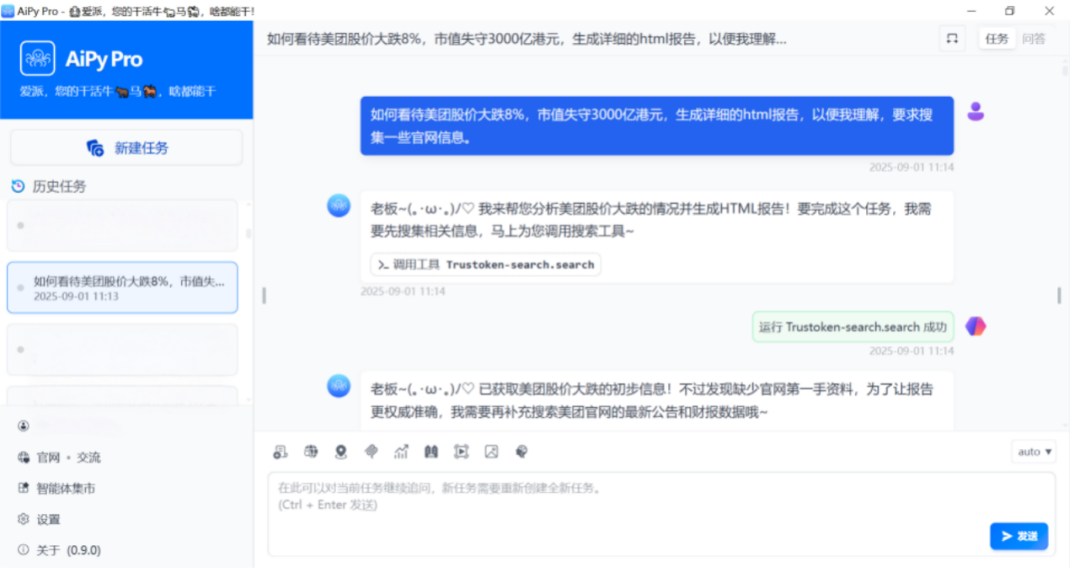The image size is (1080, 583).
Task: Click the trending chart toolbar icon
Action: 401,452
